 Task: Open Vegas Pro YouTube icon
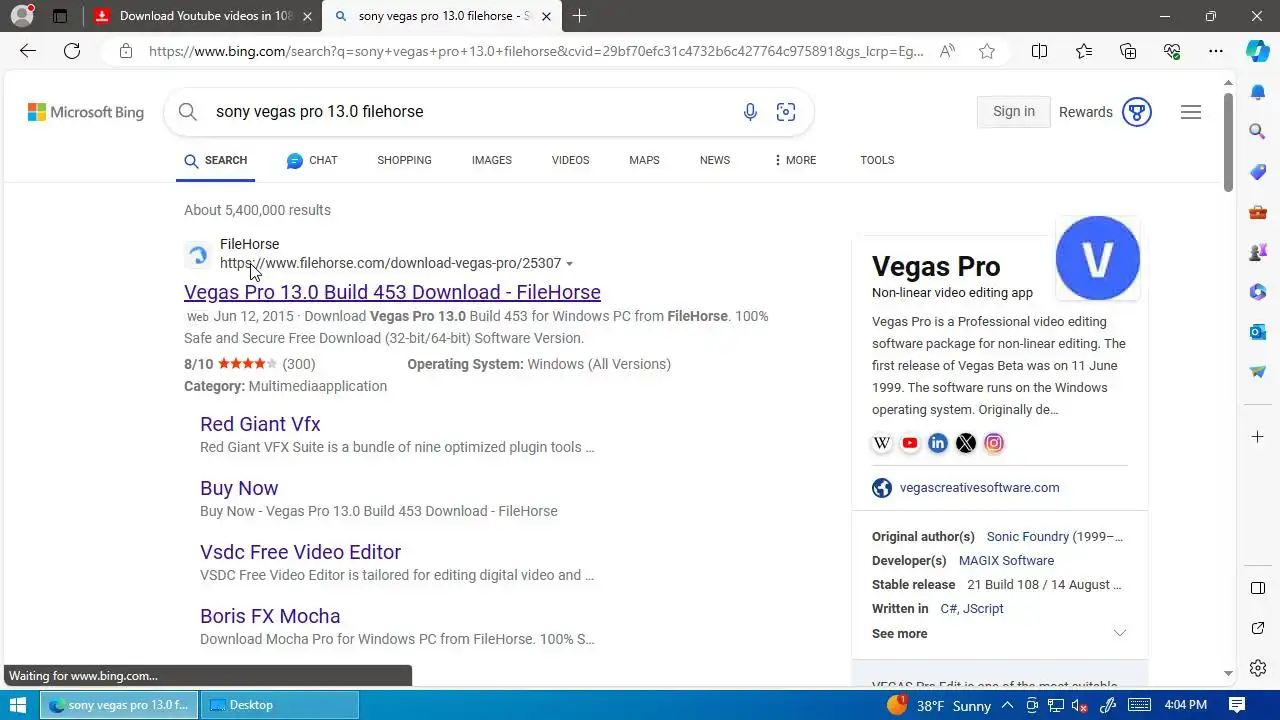click(910, 443)
